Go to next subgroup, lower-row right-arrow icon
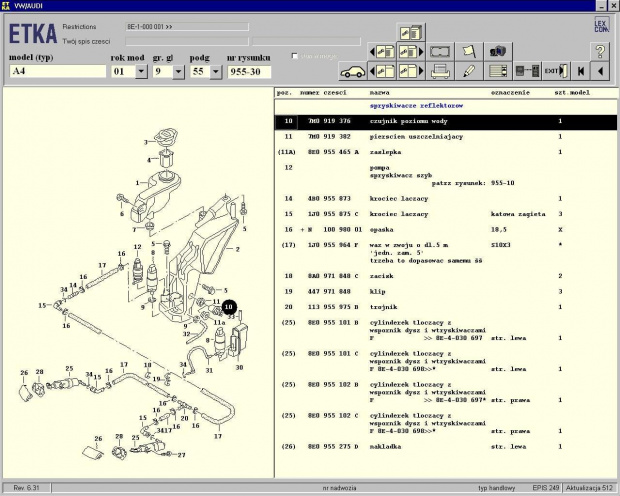 [411, 71]
